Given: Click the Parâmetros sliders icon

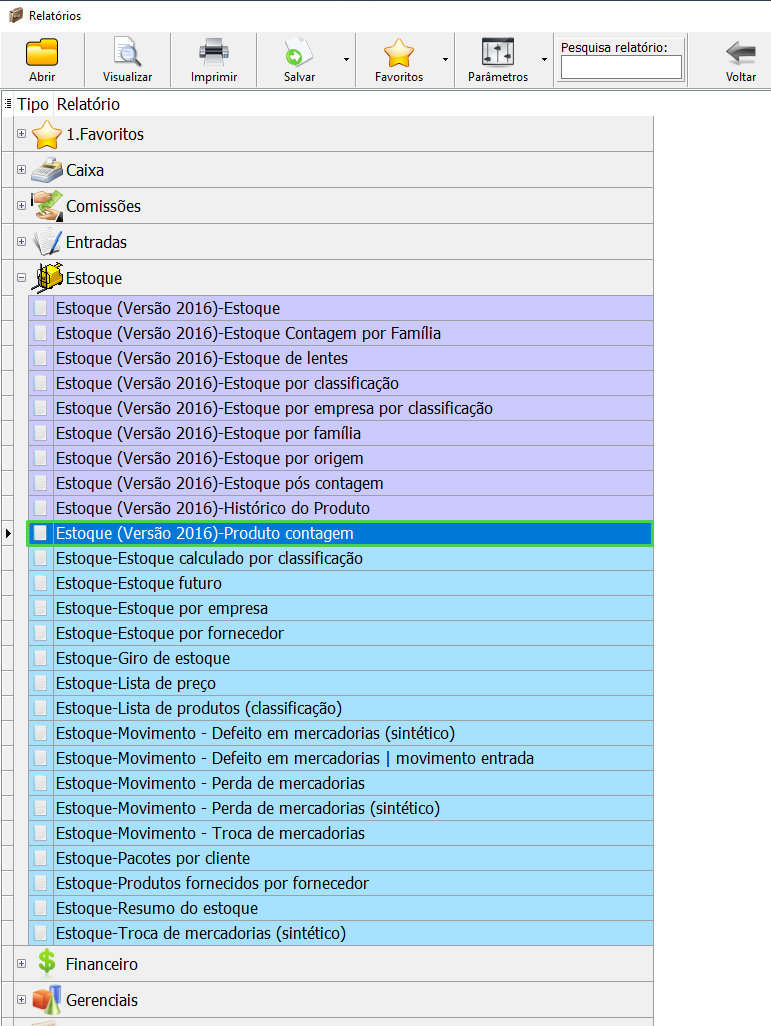Looking at the screenshot, I should tap(497, 52).
